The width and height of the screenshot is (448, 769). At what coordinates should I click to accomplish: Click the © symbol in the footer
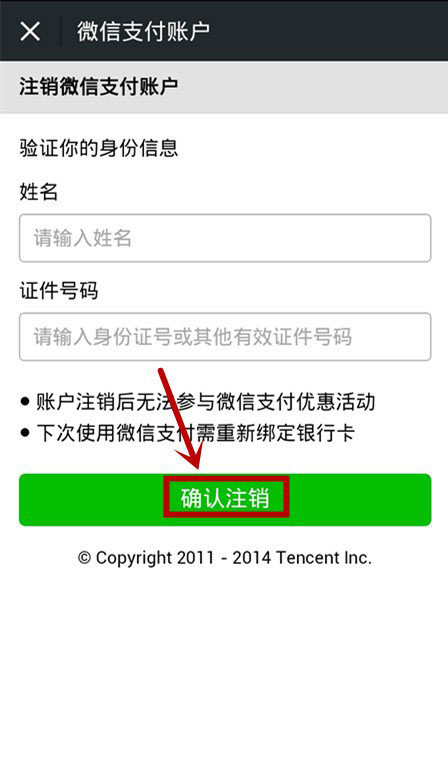coord(84,558)
